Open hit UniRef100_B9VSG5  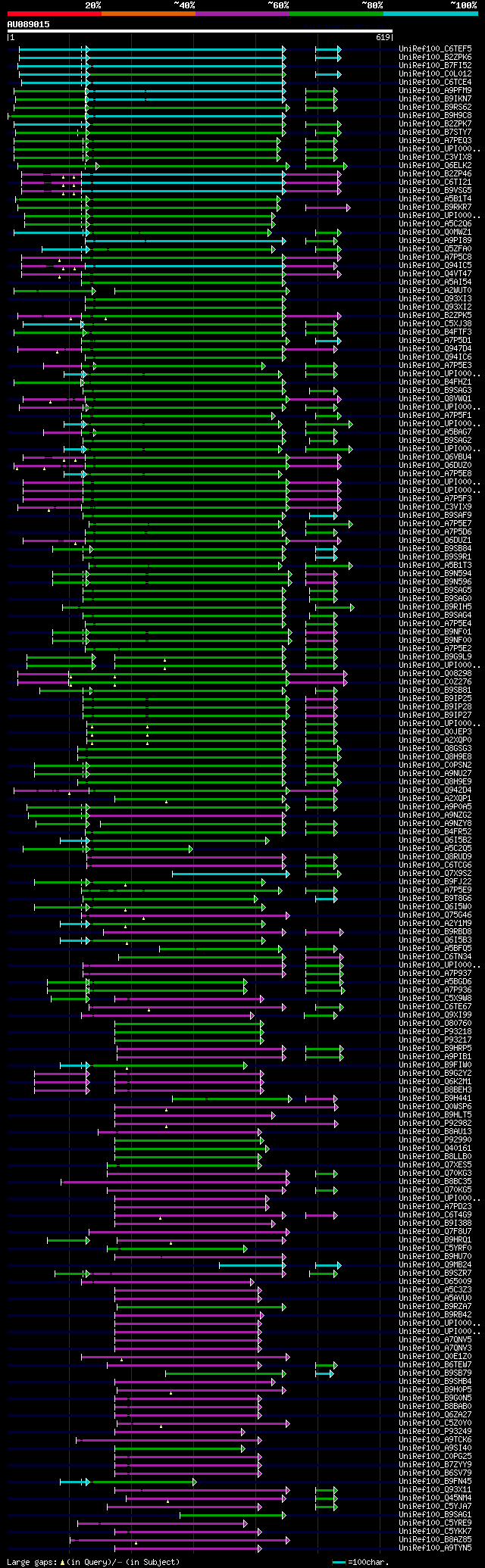(x=435, y=190)
